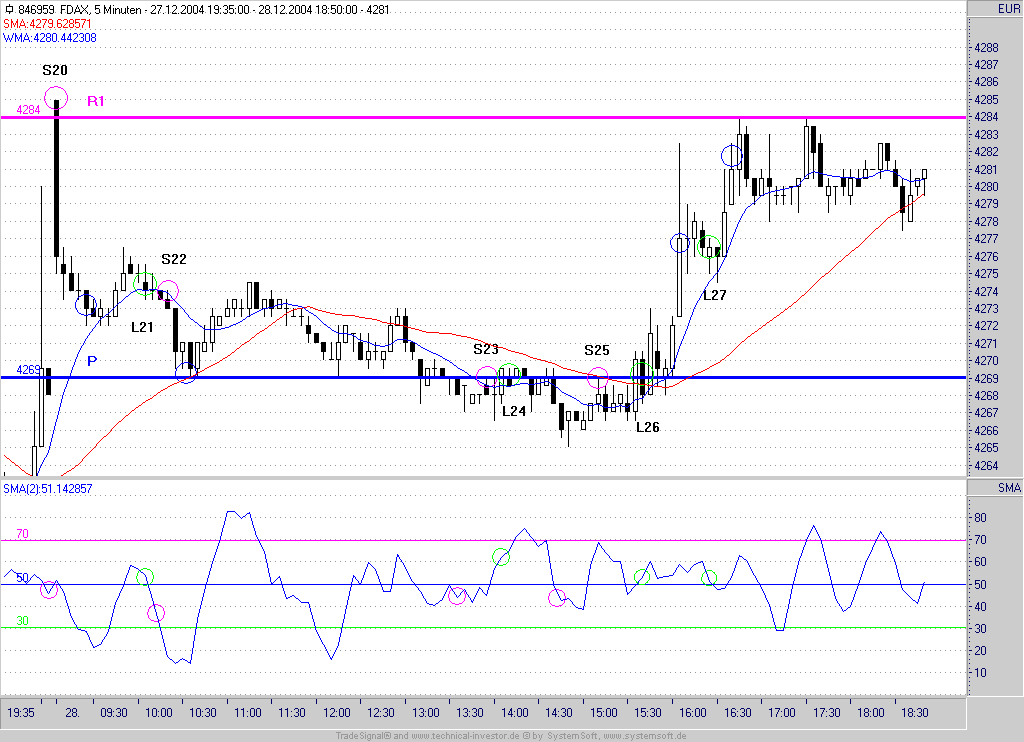The height and width of the screenshot is (742, 1024).
Task: Click the 15:30 time axis label
Action: pos(648,713)
